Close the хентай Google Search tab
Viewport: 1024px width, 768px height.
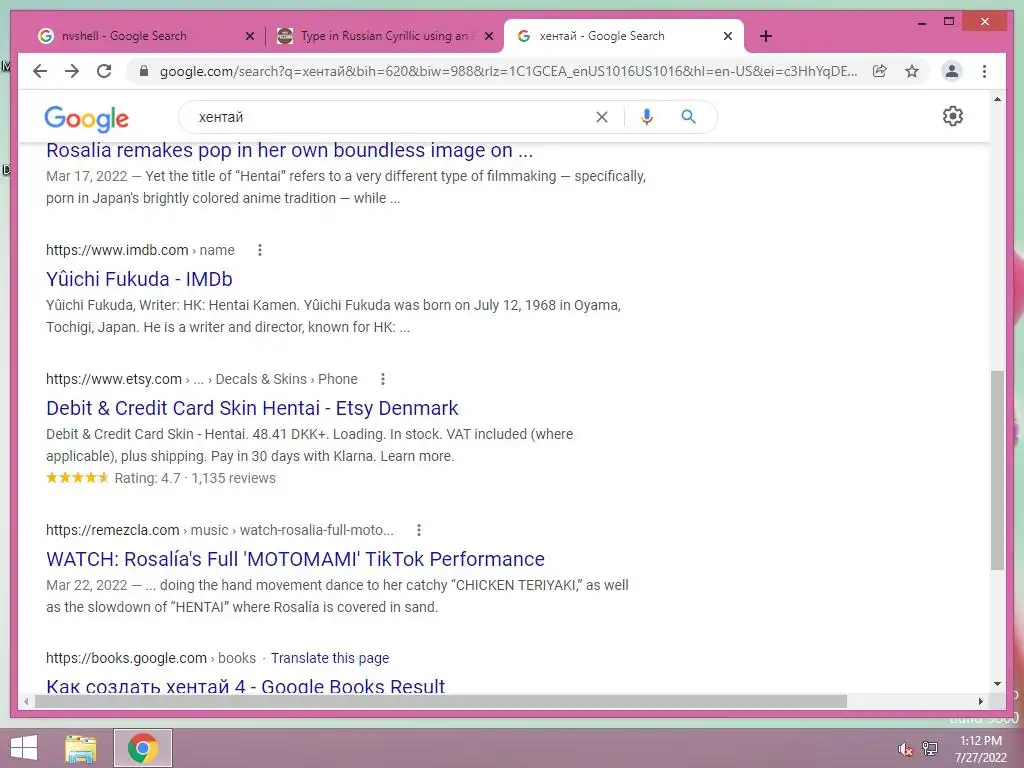click(728, 36)
